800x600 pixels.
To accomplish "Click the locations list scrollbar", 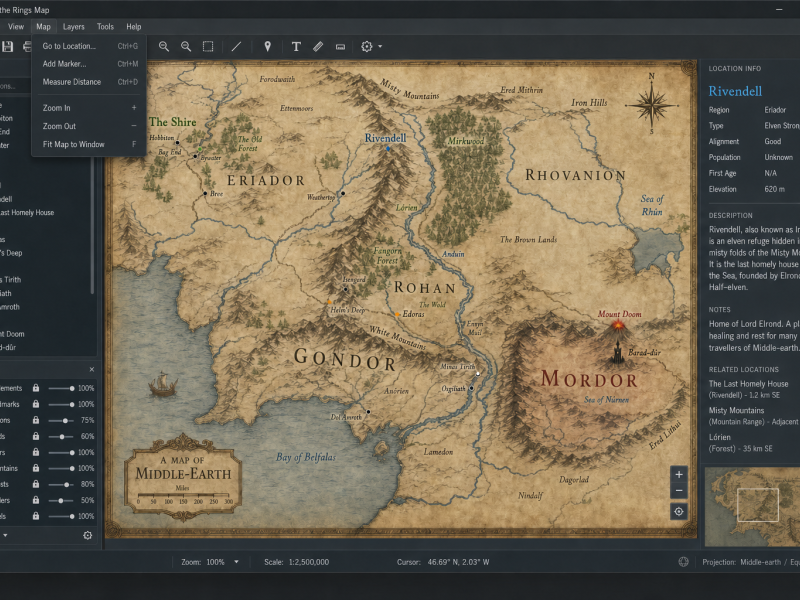I will click(x=92, y=224).
